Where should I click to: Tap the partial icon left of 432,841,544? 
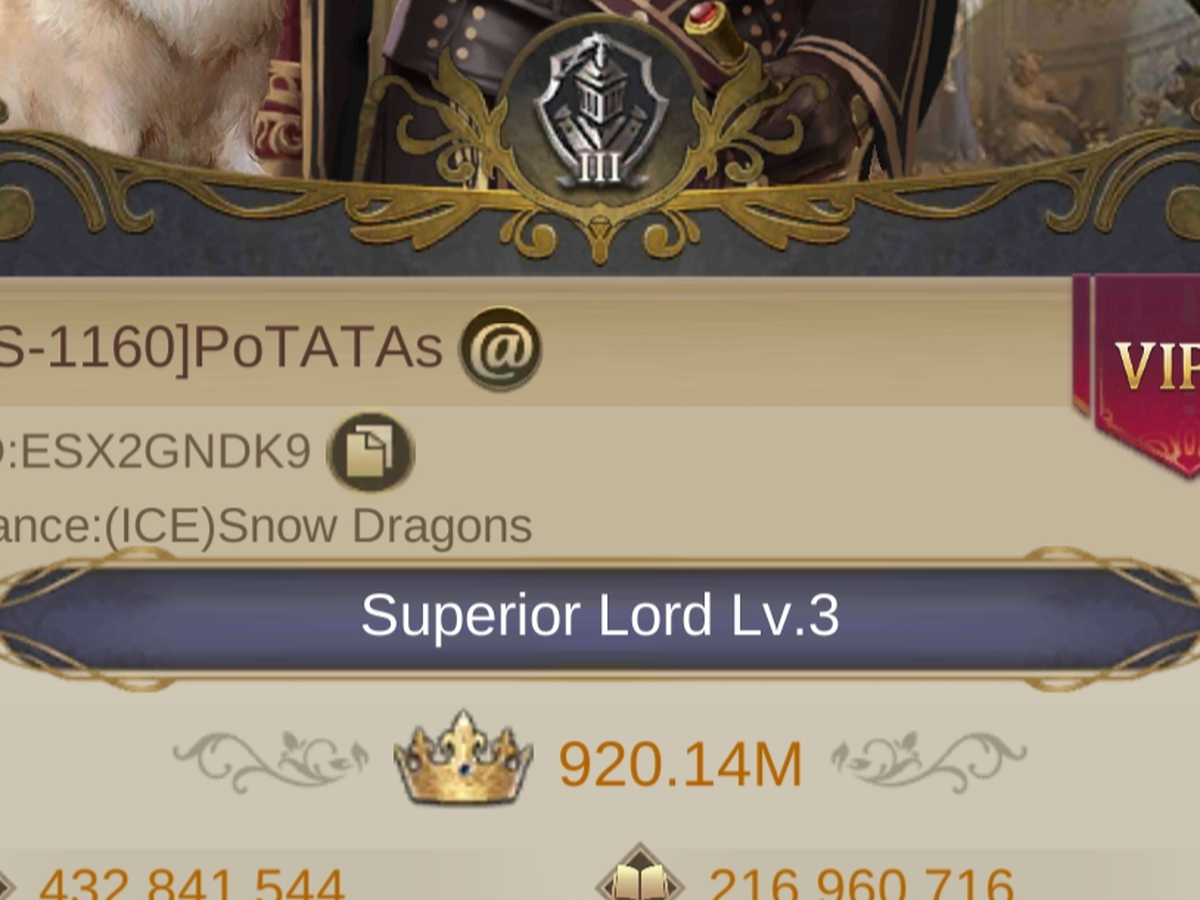pos(8,885)
